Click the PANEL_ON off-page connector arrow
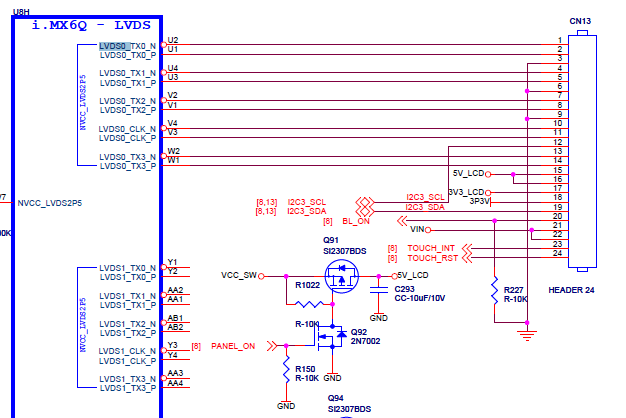The height and width of the screenshot is (418, 626). point(272,346)
